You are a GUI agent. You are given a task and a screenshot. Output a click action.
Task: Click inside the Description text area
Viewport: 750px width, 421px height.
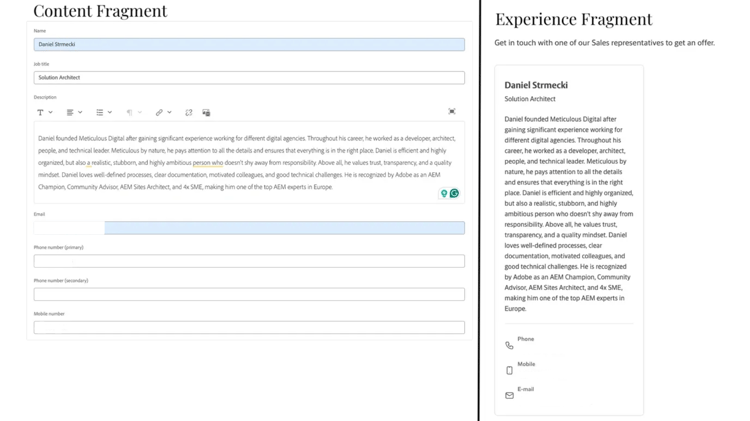pyautogui.click(x=249, y=163)
